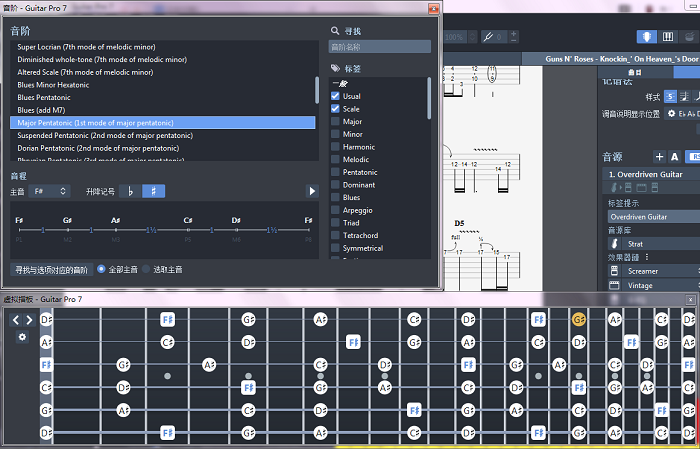
Task: Enable the Pentatonic tag checkbox
Action: (x=336, y=172)
